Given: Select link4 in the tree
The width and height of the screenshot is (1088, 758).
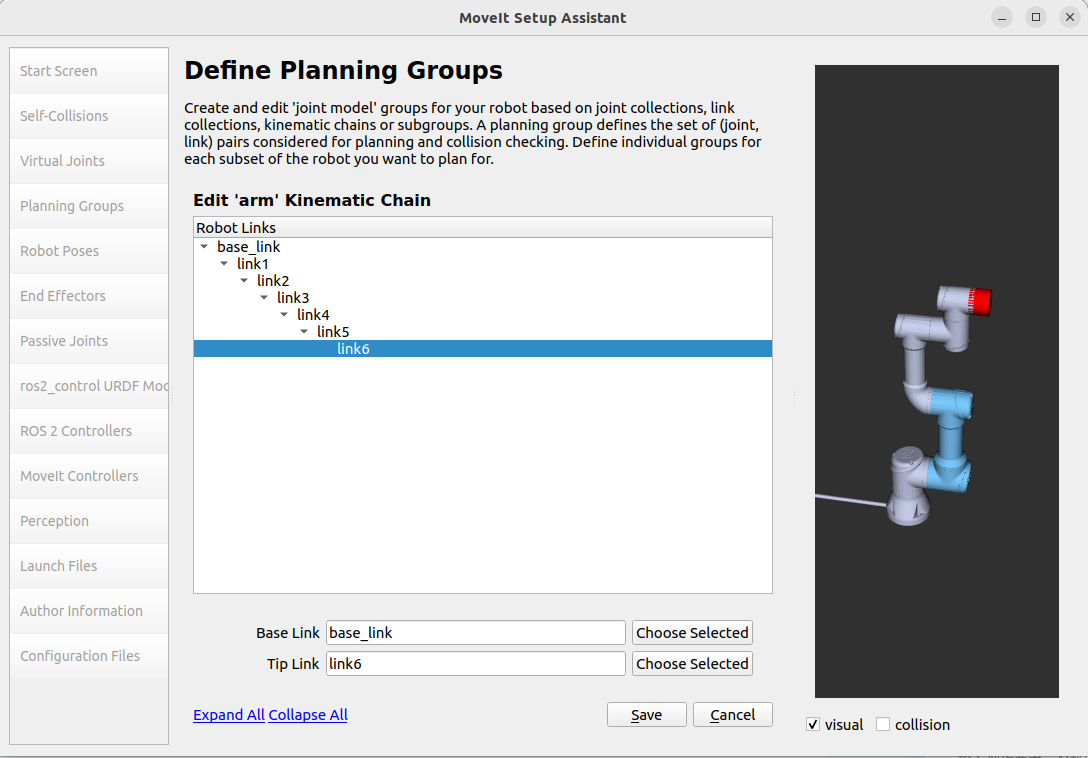Looking at the screenshot, I should (313, 314).
